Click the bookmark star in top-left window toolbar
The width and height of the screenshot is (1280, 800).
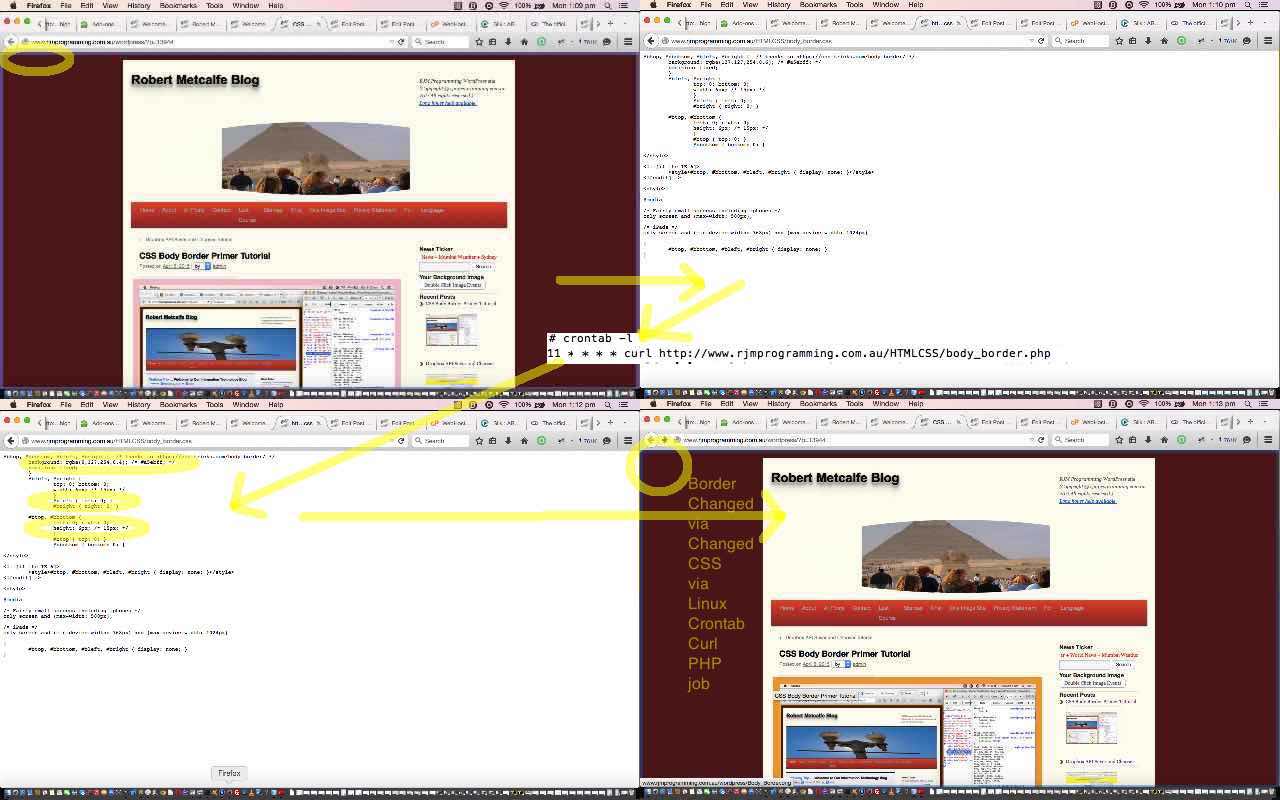point(479,42)
